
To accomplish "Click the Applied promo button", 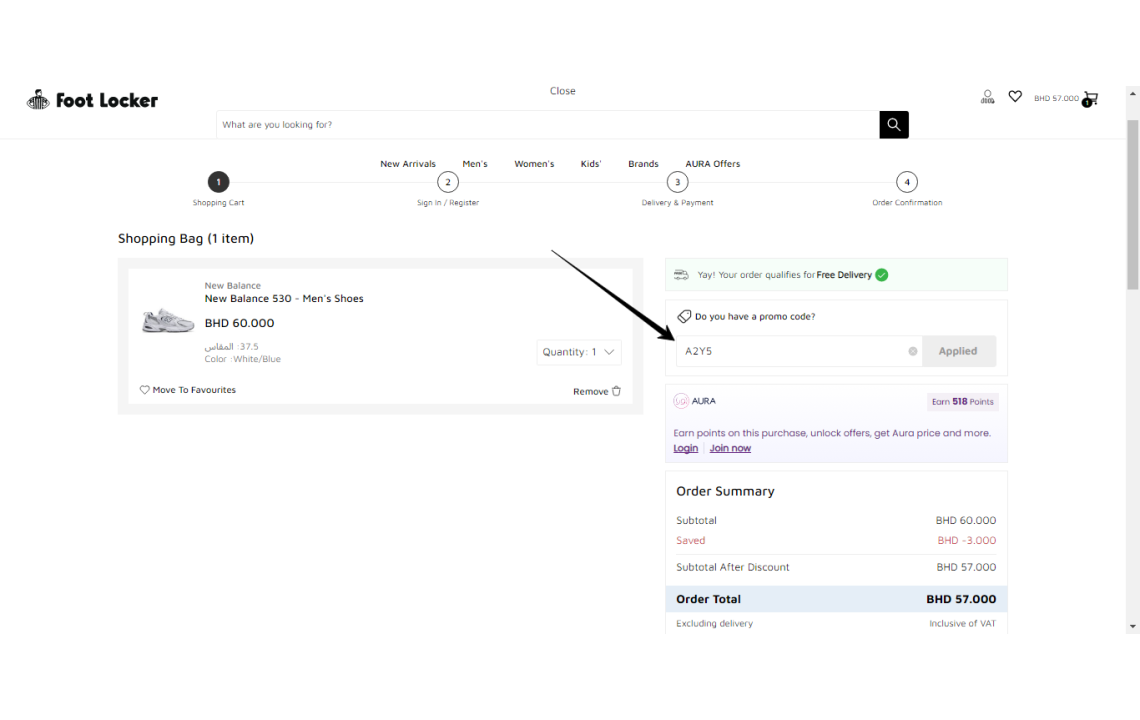I will coord(958,351).
